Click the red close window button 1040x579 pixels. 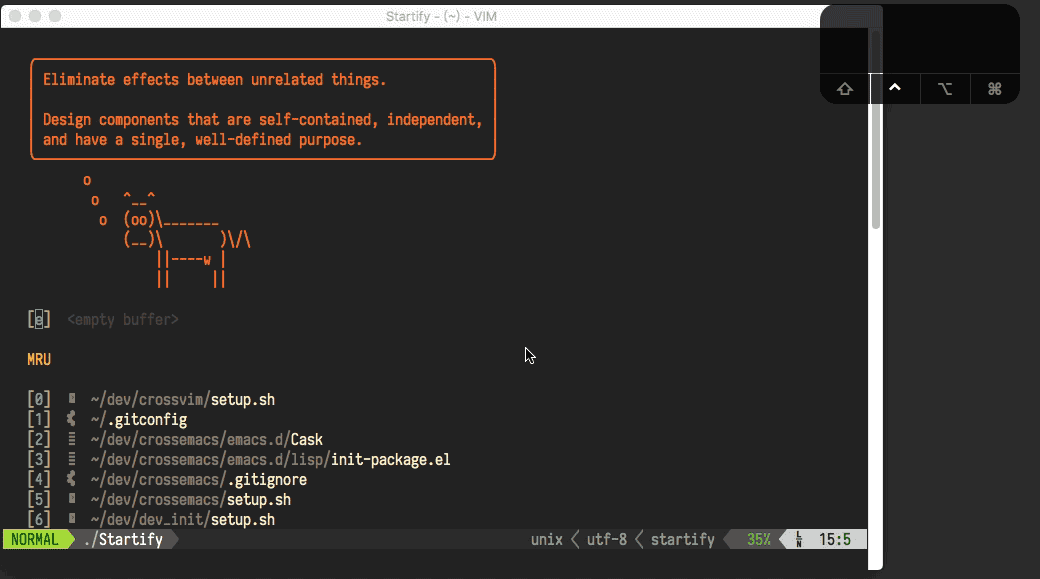coord(15,16)
